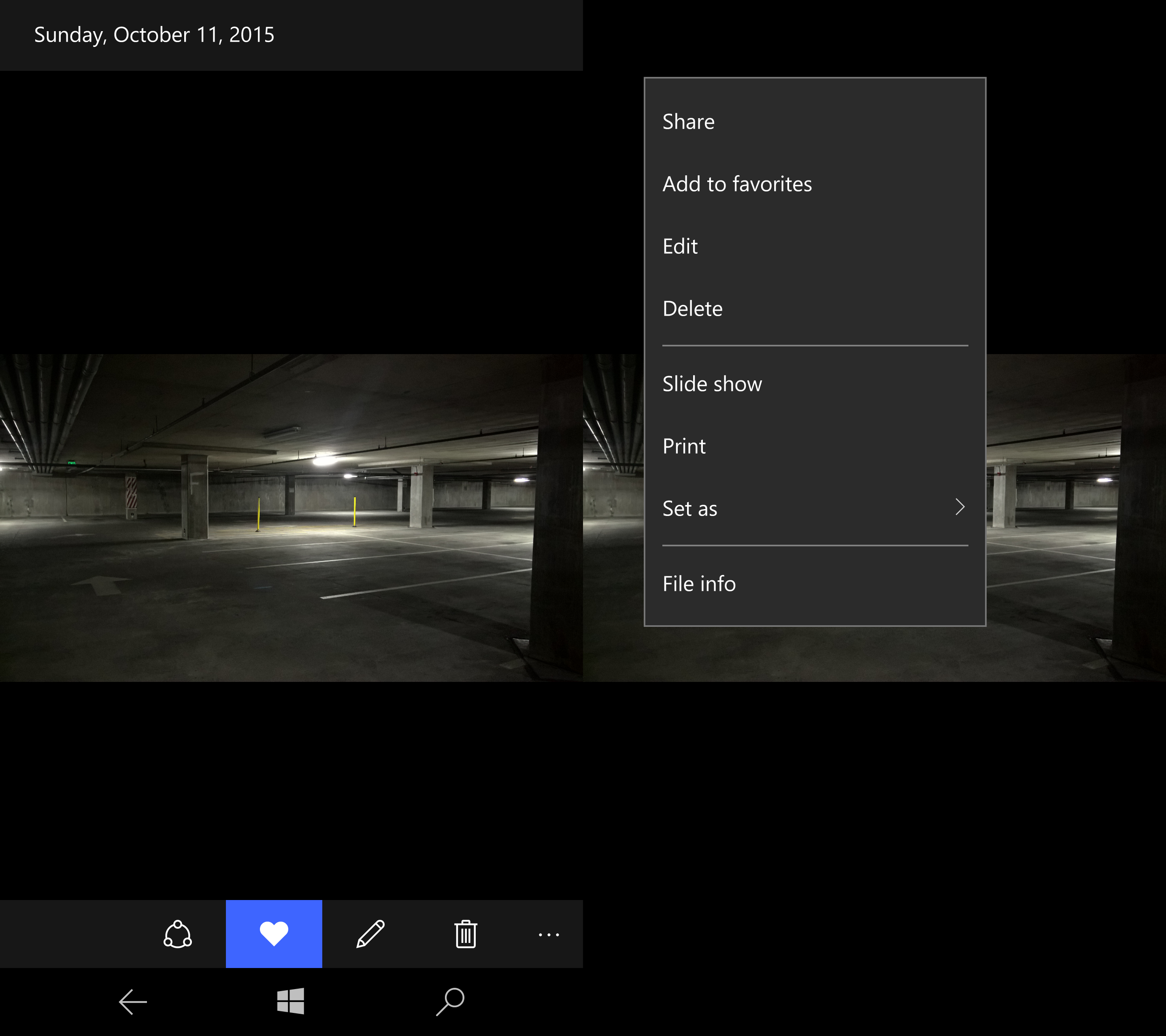Viewport: 1166px width, 1036px height.
Task: Tap the parking garage photo in left viewer
Action: [x=291, y=518]
